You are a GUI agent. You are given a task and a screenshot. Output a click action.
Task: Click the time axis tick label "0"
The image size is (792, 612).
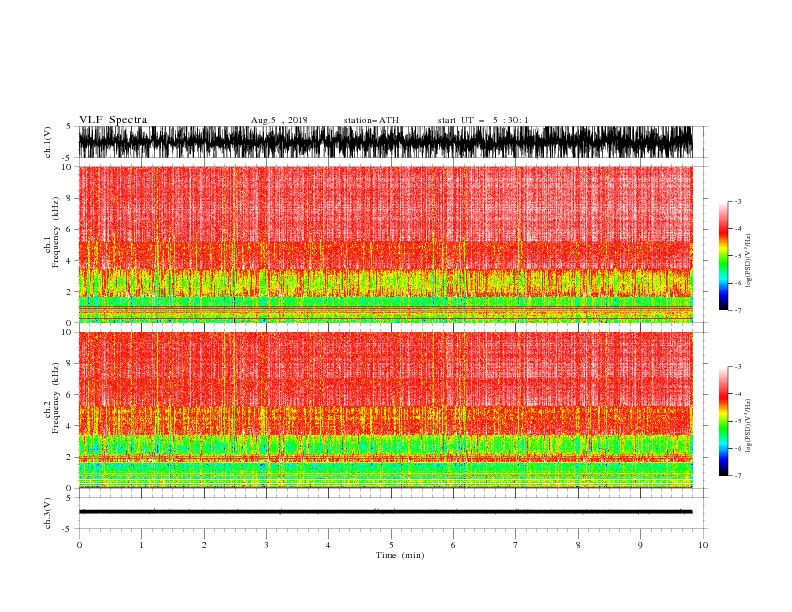[x=79, y=545]
